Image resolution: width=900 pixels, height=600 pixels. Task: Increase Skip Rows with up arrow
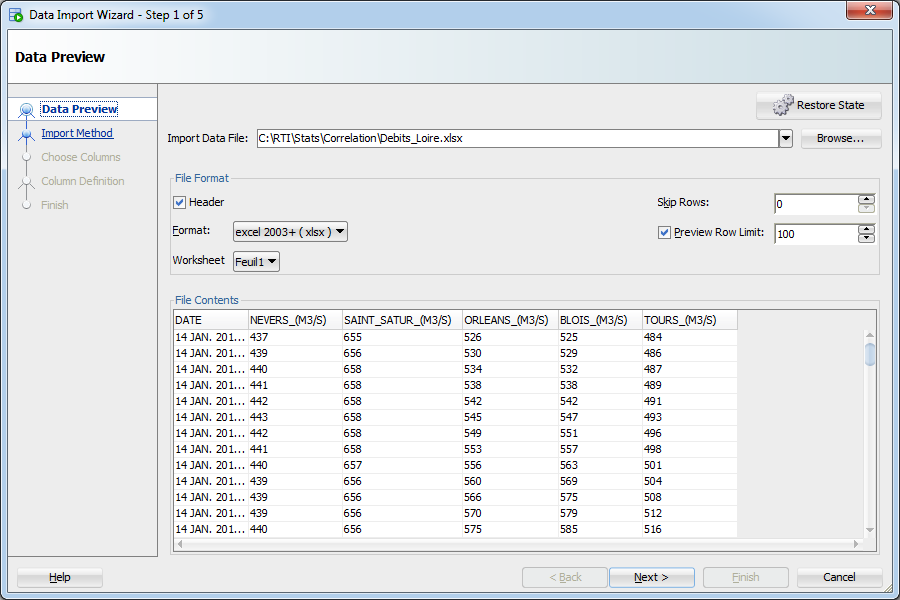(866, 199)
